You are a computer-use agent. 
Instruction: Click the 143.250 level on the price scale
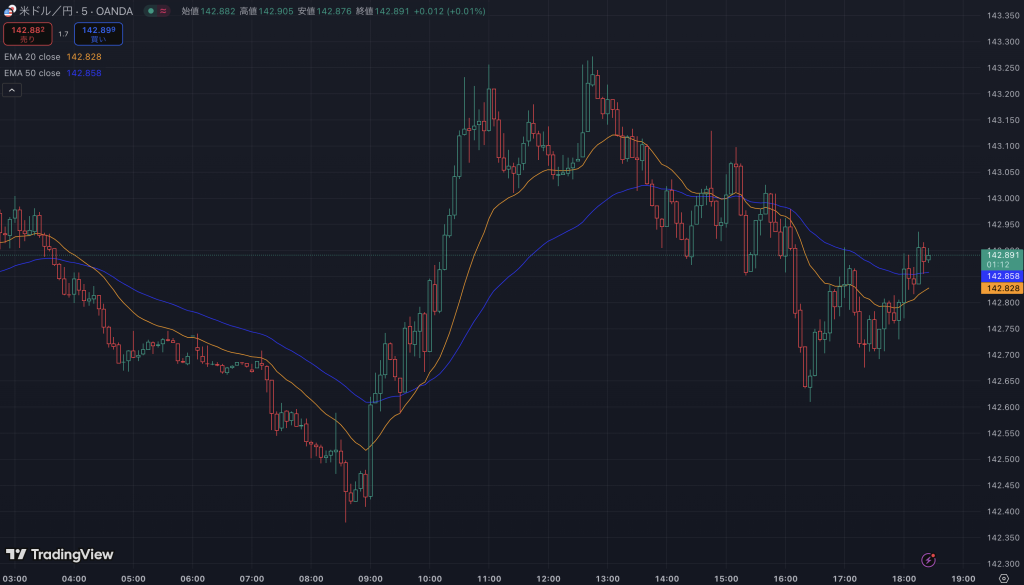[x=1002, y=68]
